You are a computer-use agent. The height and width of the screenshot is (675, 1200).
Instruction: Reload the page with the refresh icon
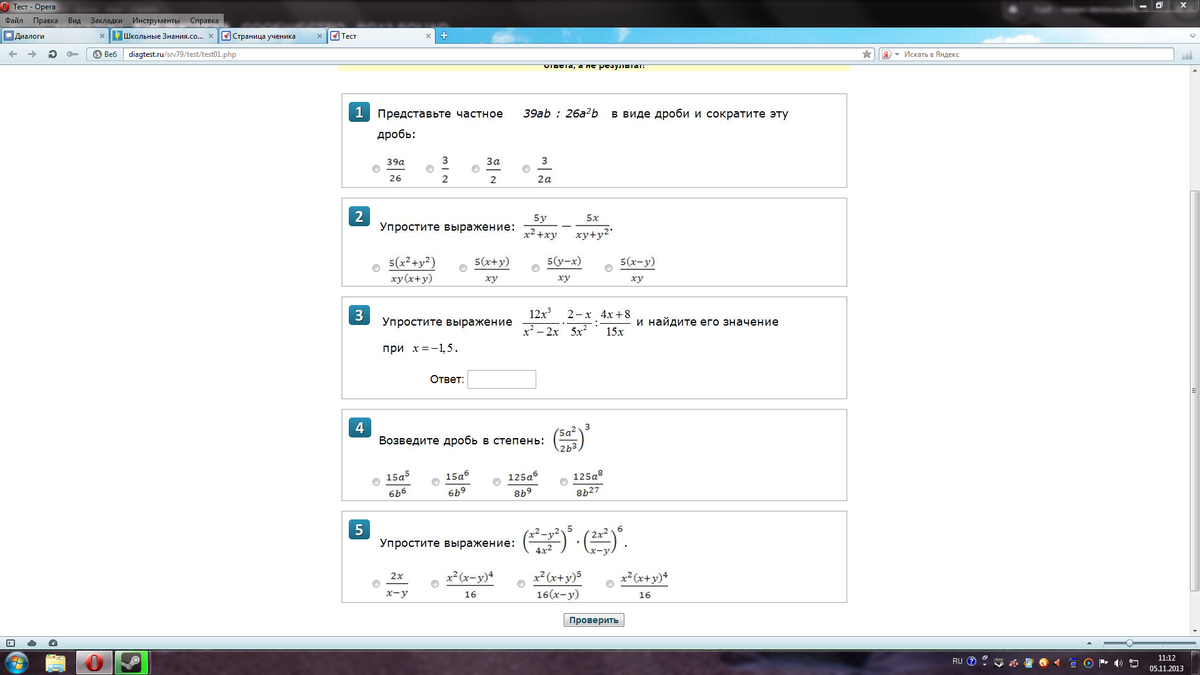coord(52,54)
